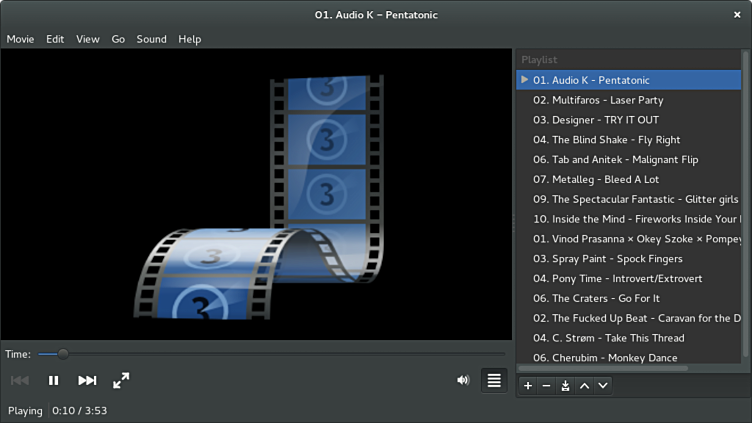
Task: Move playlist item down
Action: point(603,386)
